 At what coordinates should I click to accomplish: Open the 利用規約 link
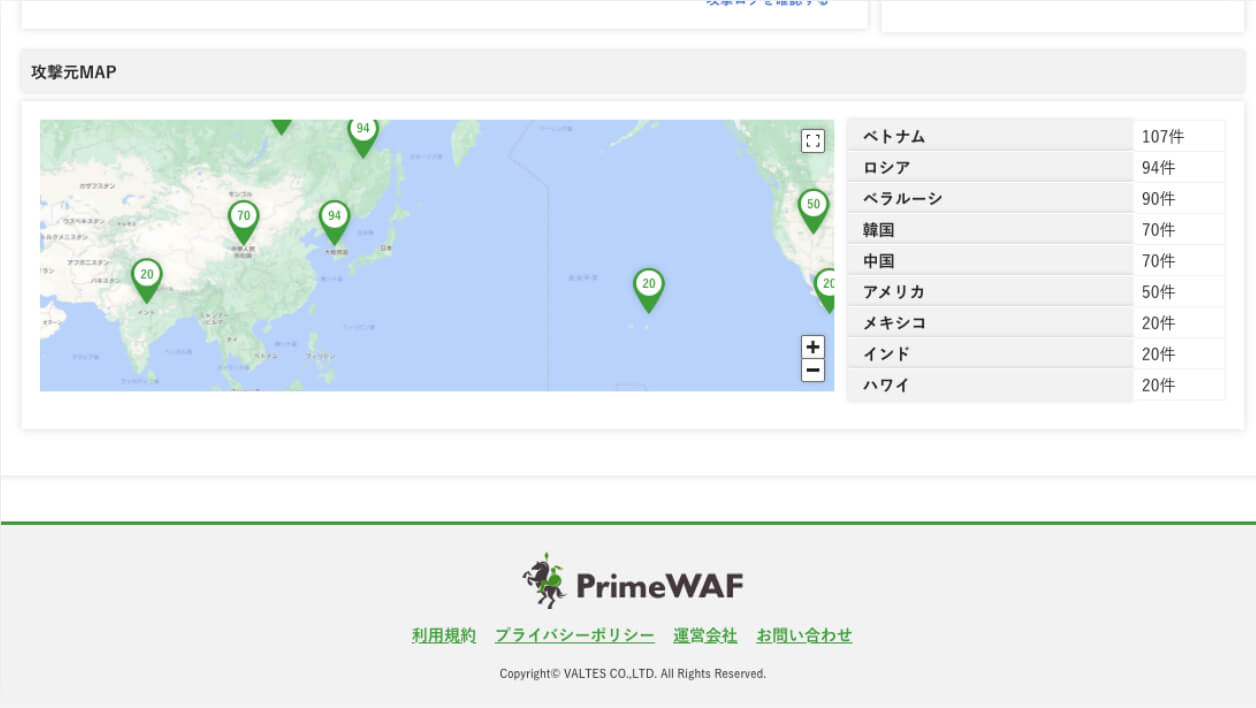(443, 635)
